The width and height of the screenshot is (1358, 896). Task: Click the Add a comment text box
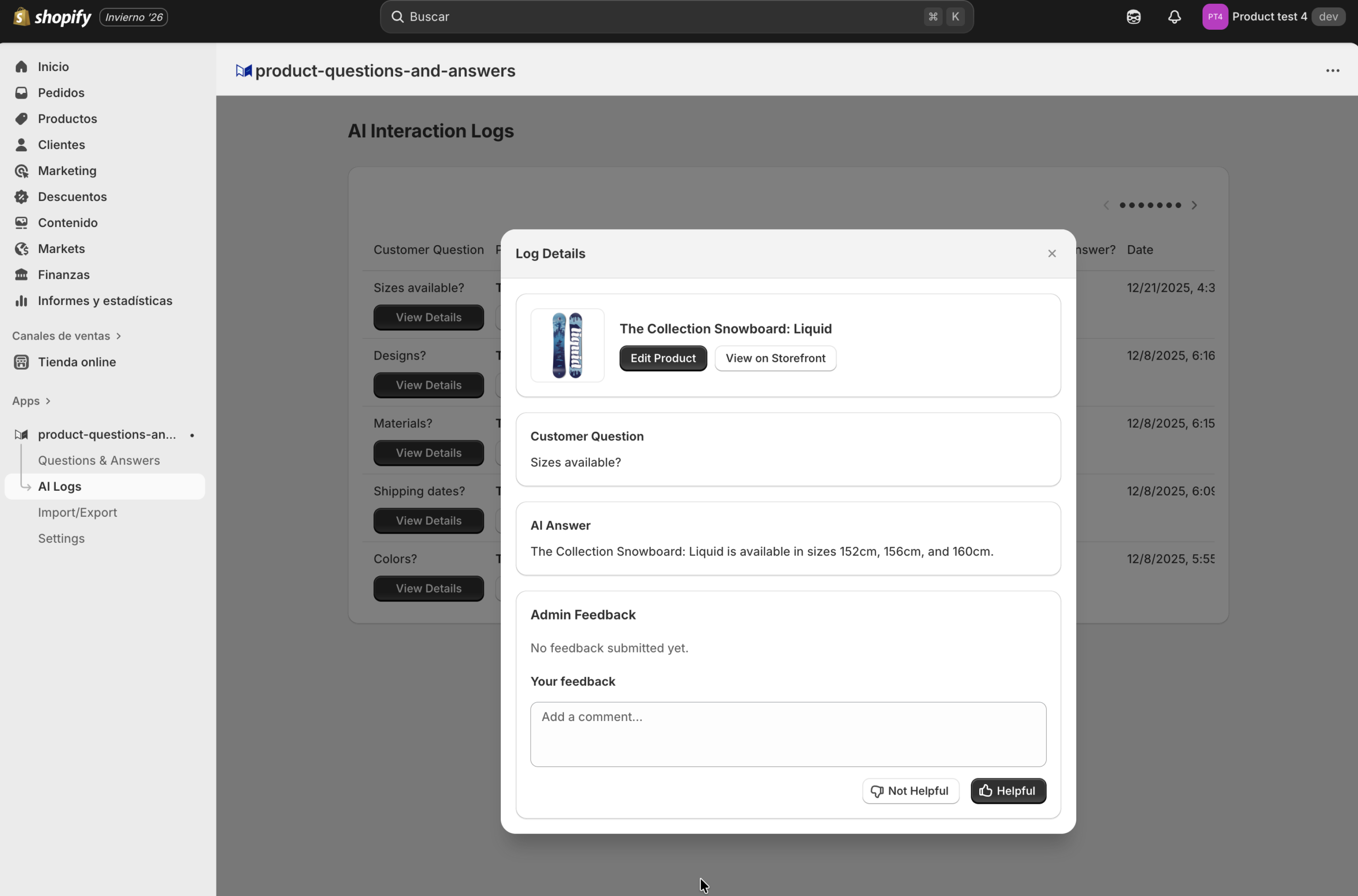coord(788,734)
